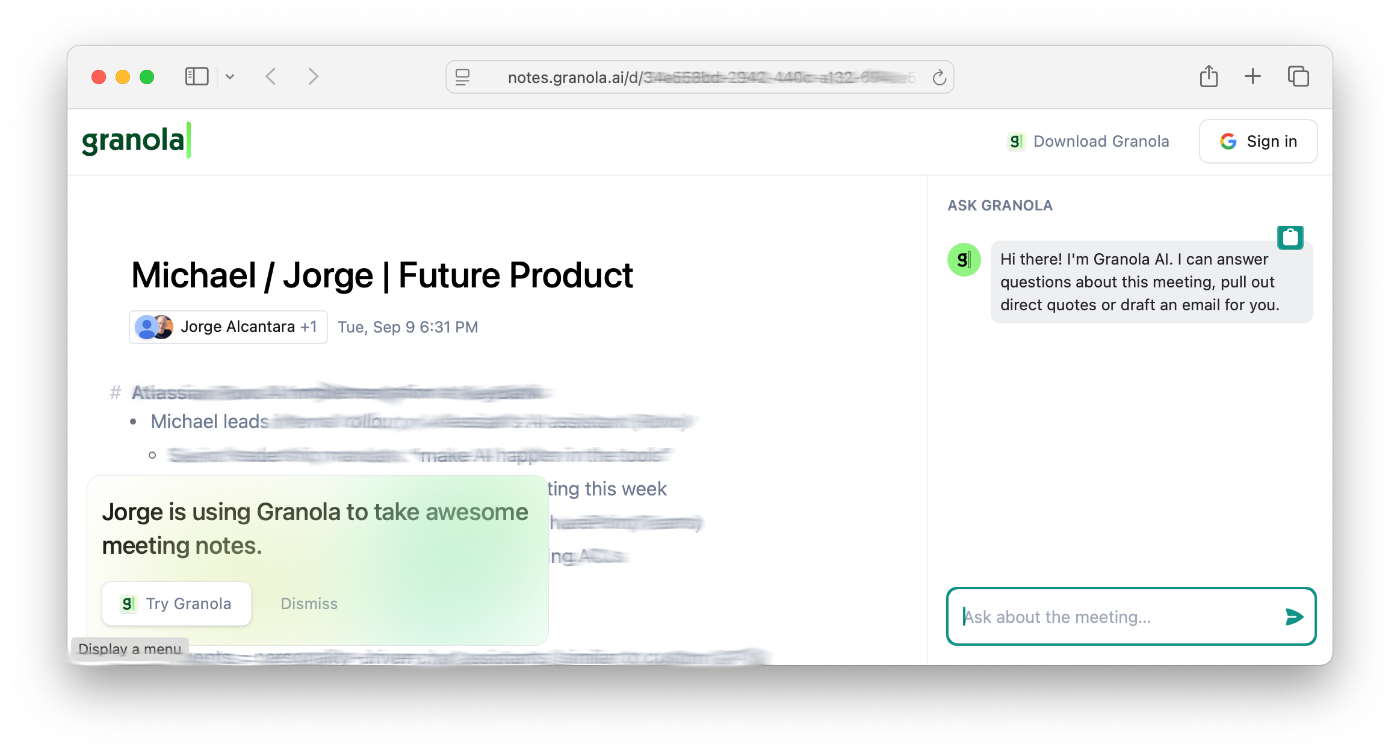Click the bullet line starting Michael leads
Viewport: 1400px width, 754px height.
(422, 422)
